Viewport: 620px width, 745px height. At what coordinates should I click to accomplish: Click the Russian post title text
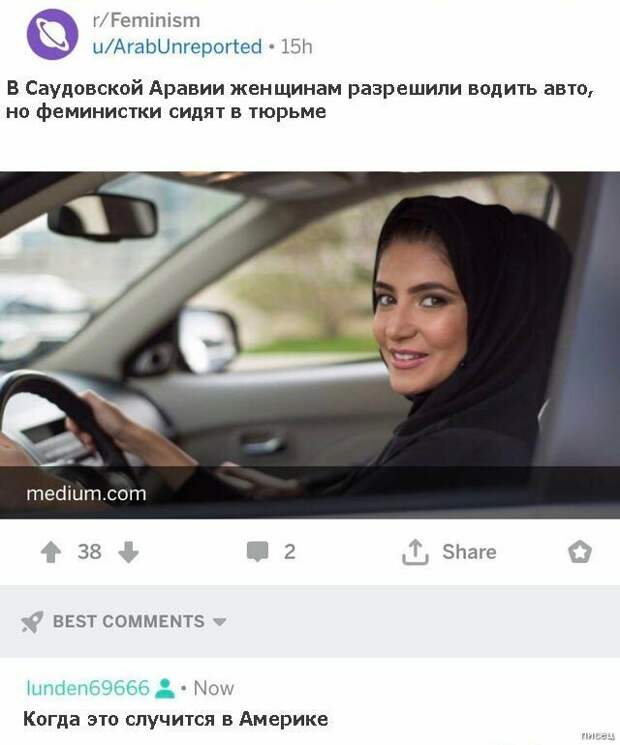click(x=299, y=100)
